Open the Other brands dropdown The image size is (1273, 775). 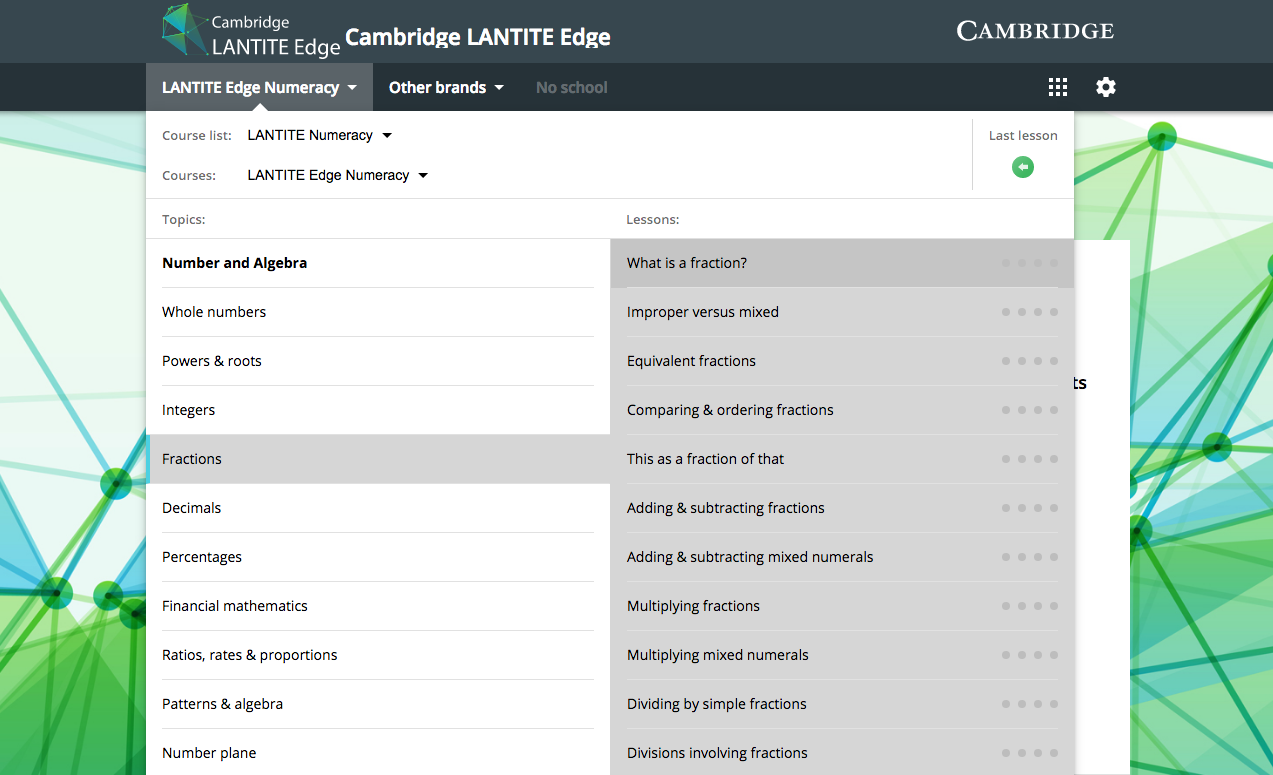[446, 87]
